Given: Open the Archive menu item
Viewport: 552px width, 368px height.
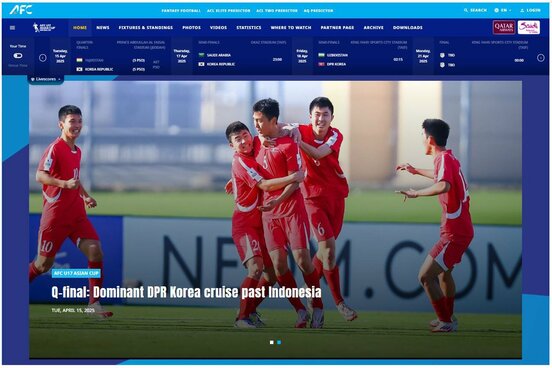Looking at the screenshot, I should [374, 27].
